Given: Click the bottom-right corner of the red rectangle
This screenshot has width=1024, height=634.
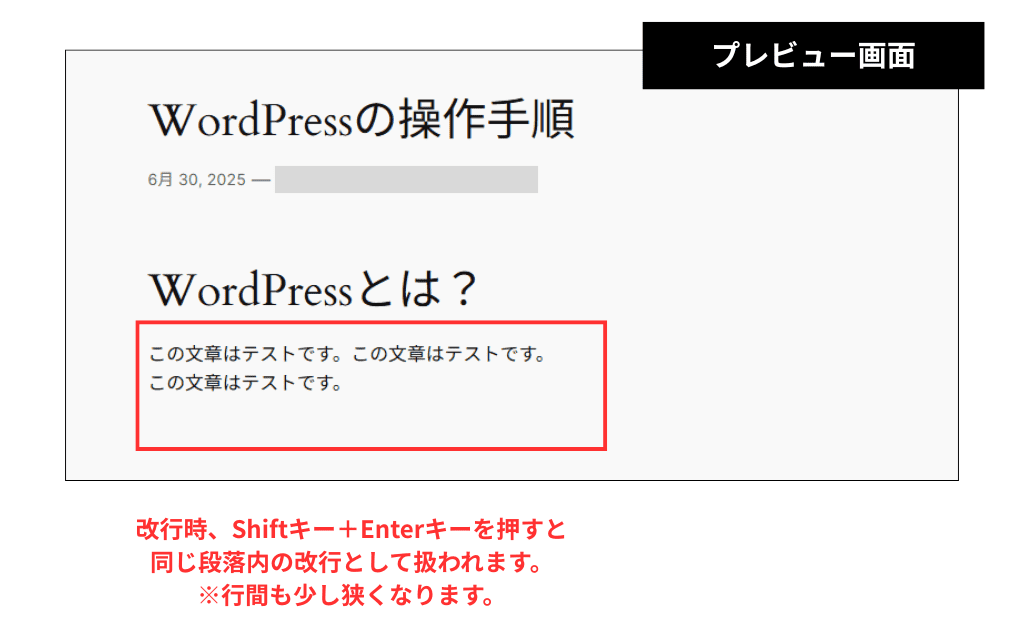Looking at the screenshot, I should coord(605,448).
